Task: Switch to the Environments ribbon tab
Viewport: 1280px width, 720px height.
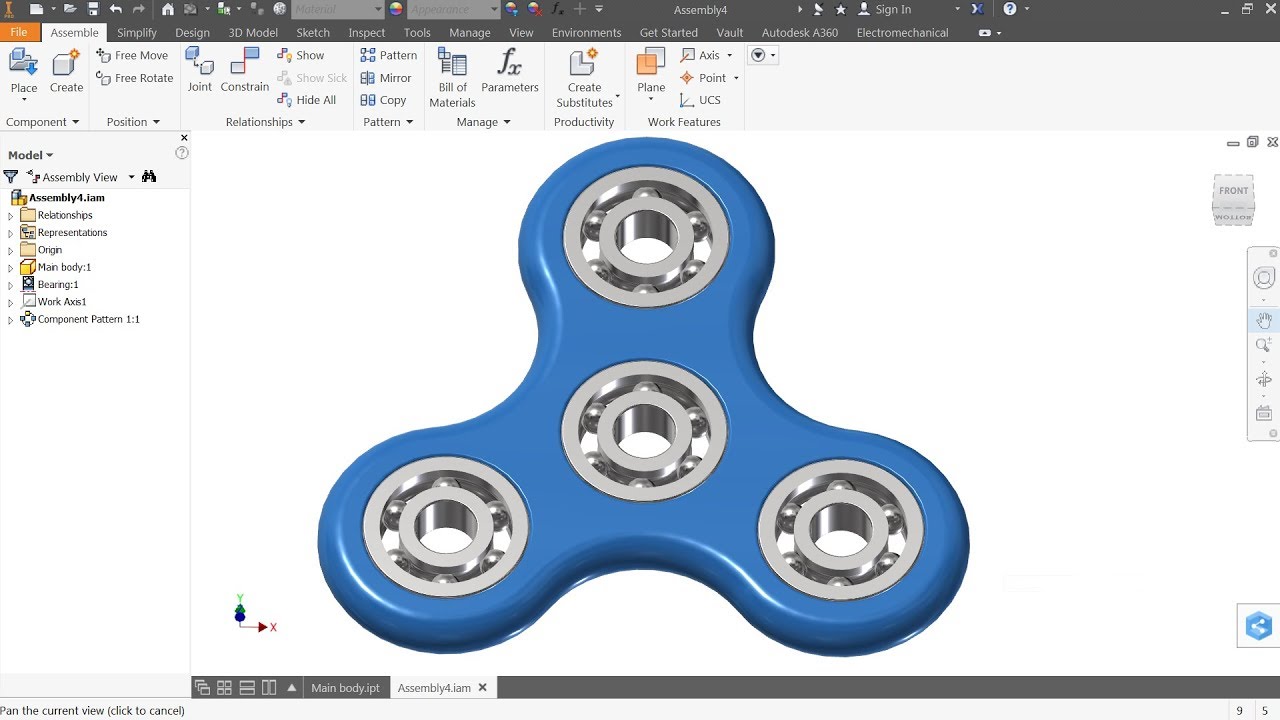Action: click(586, 32)
